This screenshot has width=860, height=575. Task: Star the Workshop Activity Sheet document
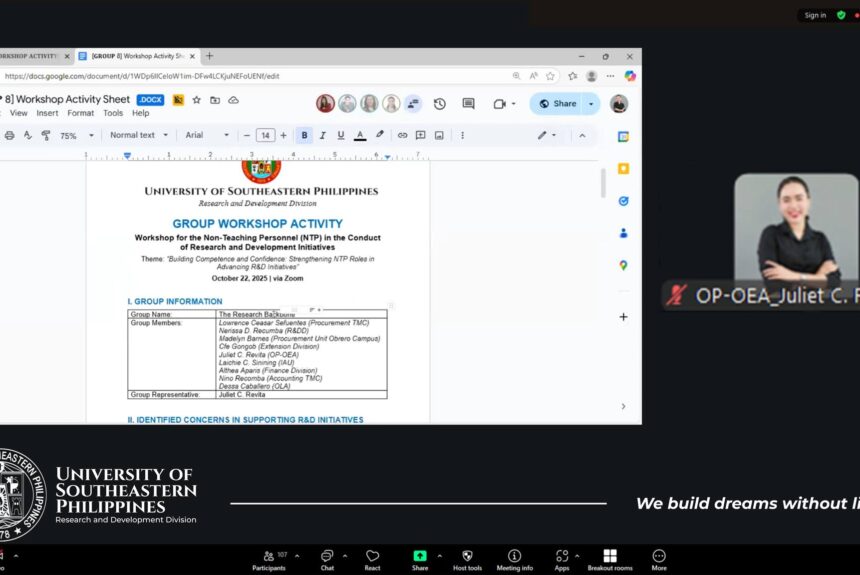pyautogui.click(x=196, y=100)
